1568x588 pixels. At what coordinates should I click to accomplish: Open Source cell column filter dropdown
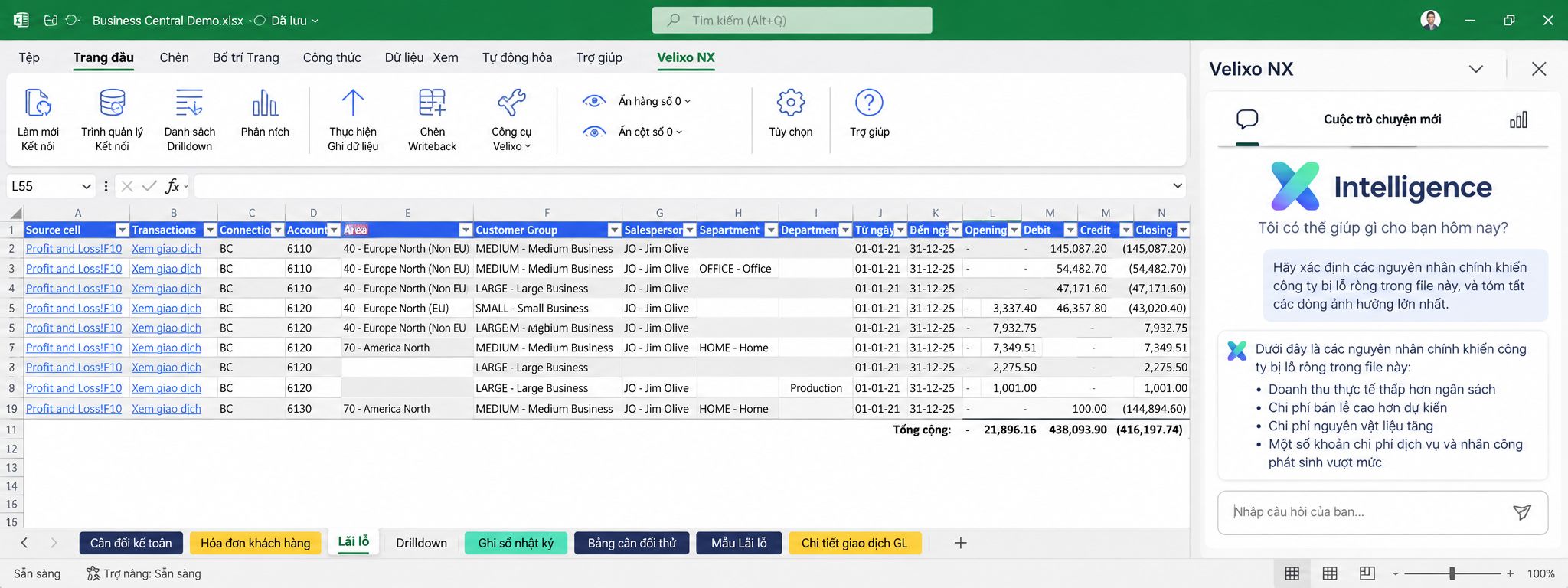point(121,230)
